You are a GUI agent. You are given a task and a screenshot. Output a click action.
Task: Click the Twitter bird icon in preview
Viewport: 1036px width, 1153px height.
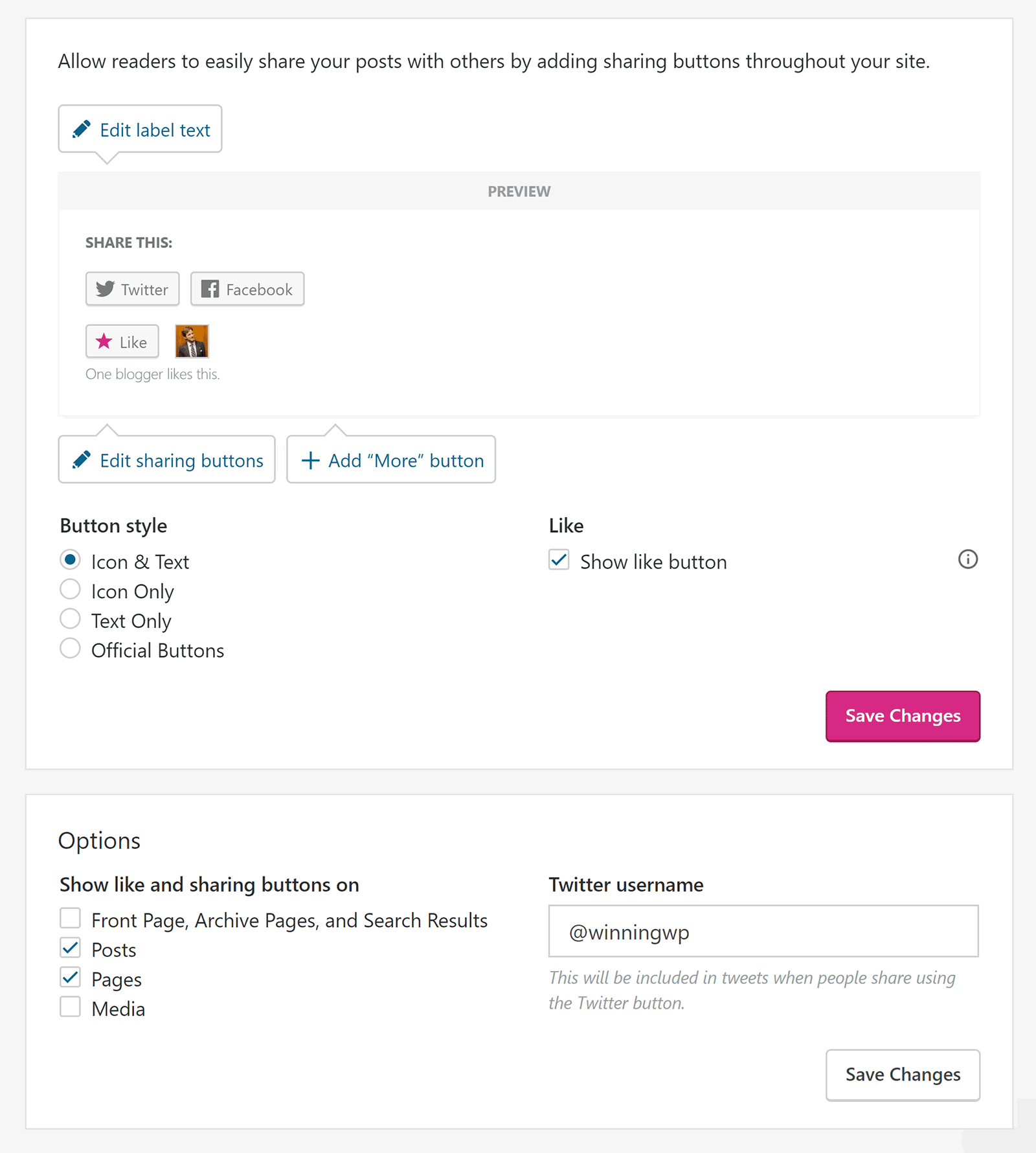point(105,289)
